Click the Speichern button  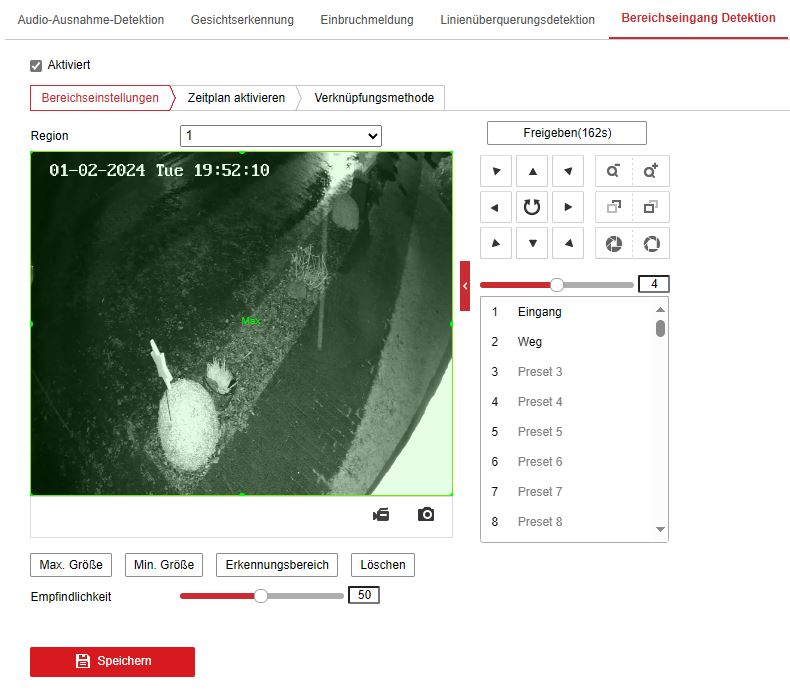tap(112, 661)
